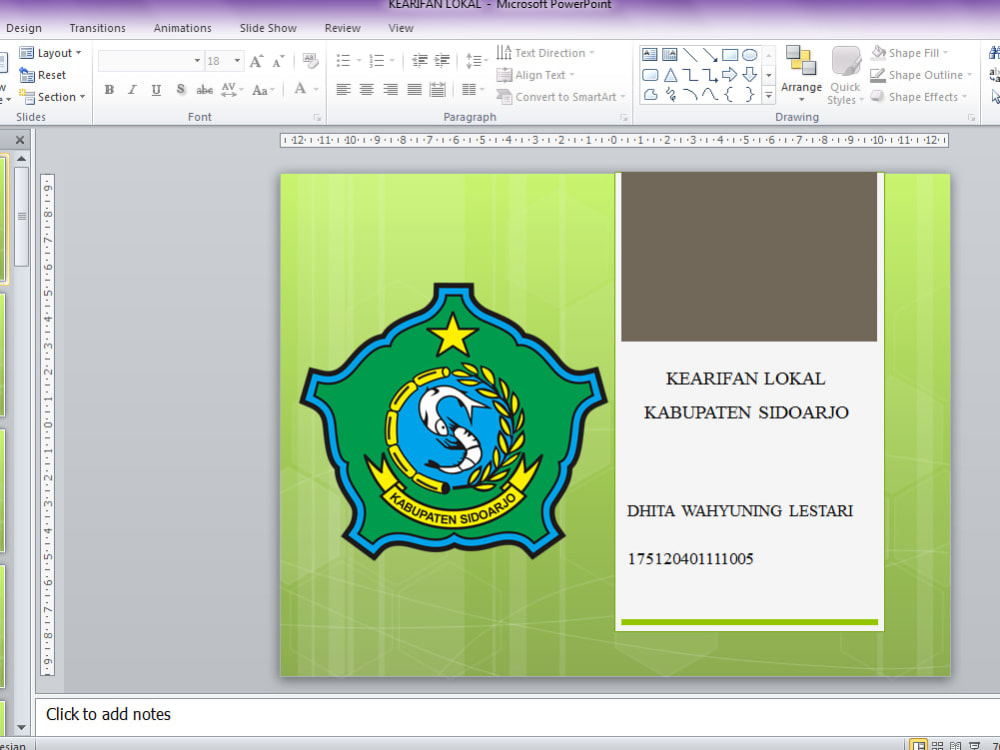Select the Line shape
Viewport: 1000px width, 750px height.
690,55
